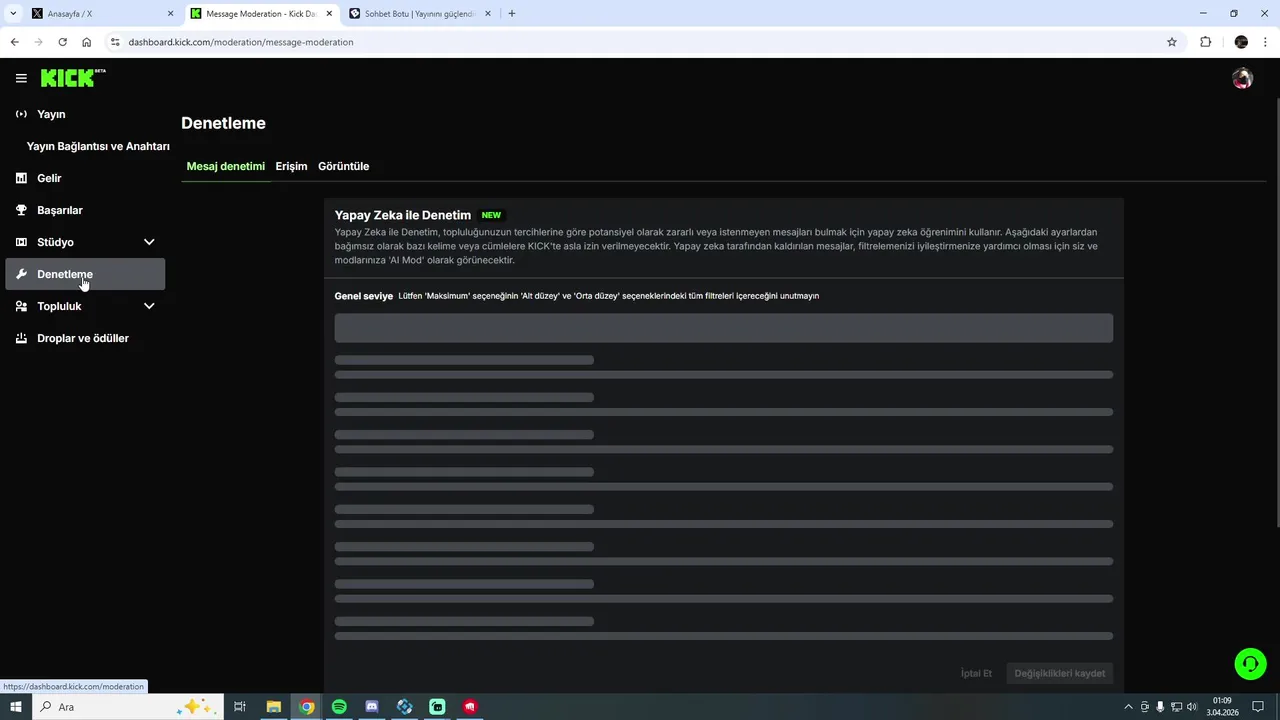Close the Sohbet Botu tab

click(x=488, y=14)
